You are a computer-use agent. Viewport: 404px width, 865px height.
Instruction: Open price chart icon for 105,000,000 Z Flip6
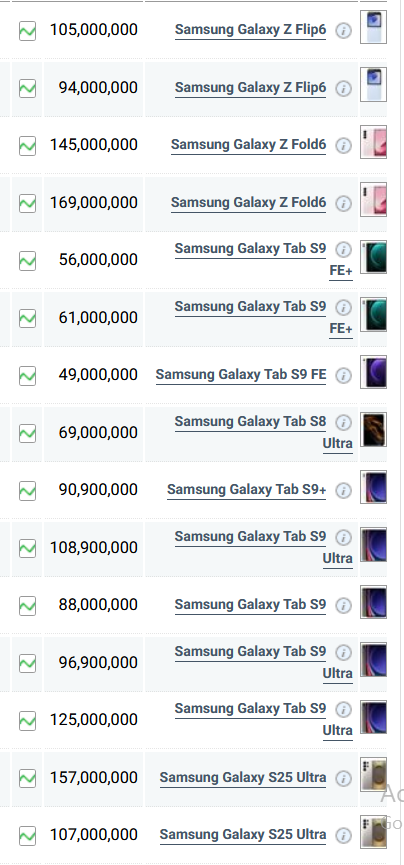pos(28,30)
